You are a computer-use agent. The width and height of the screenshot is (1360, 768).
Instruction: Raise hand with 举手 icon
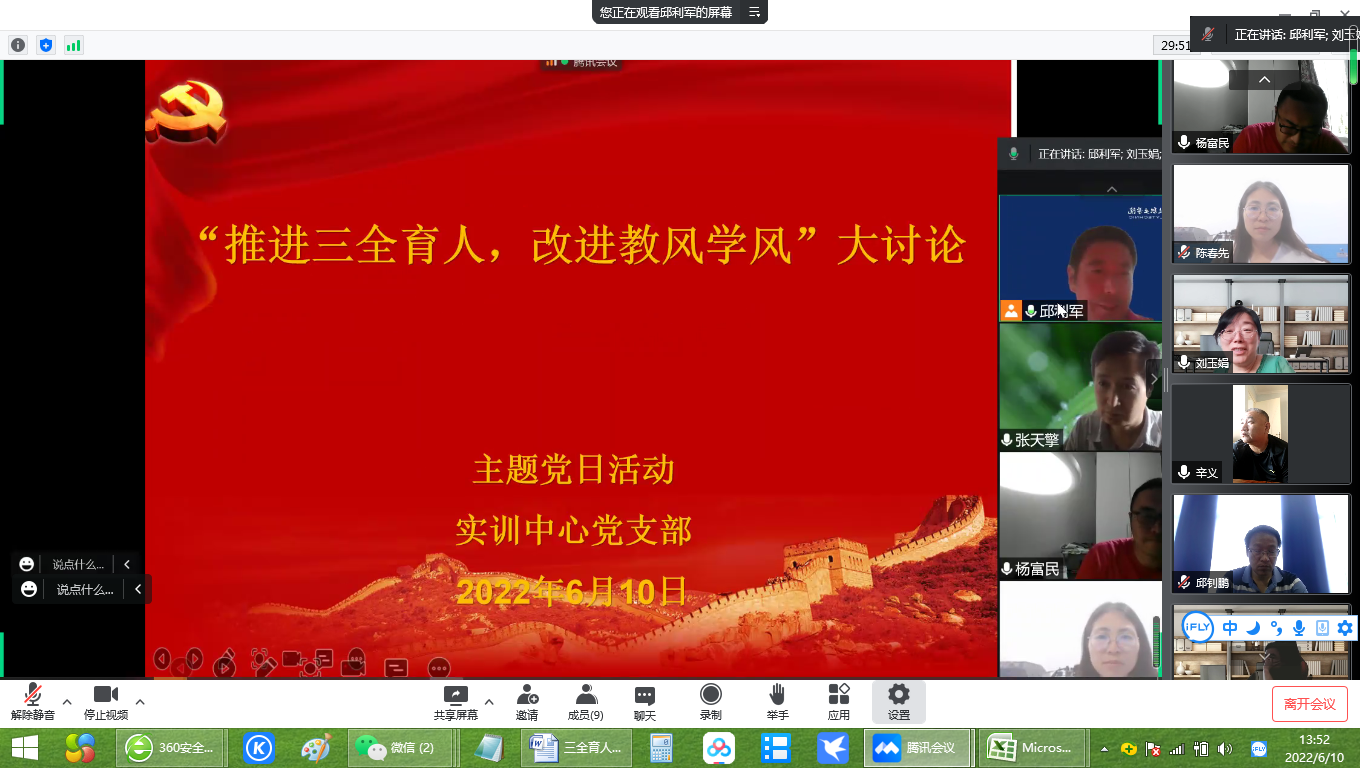(x=777, y=702)
